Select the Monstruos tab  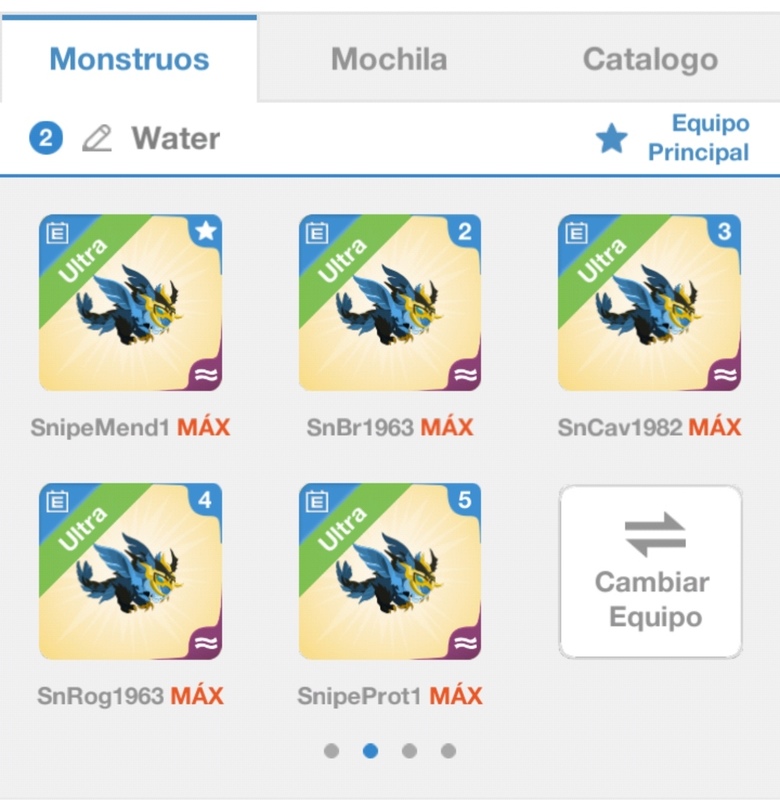tap(129, 59)
